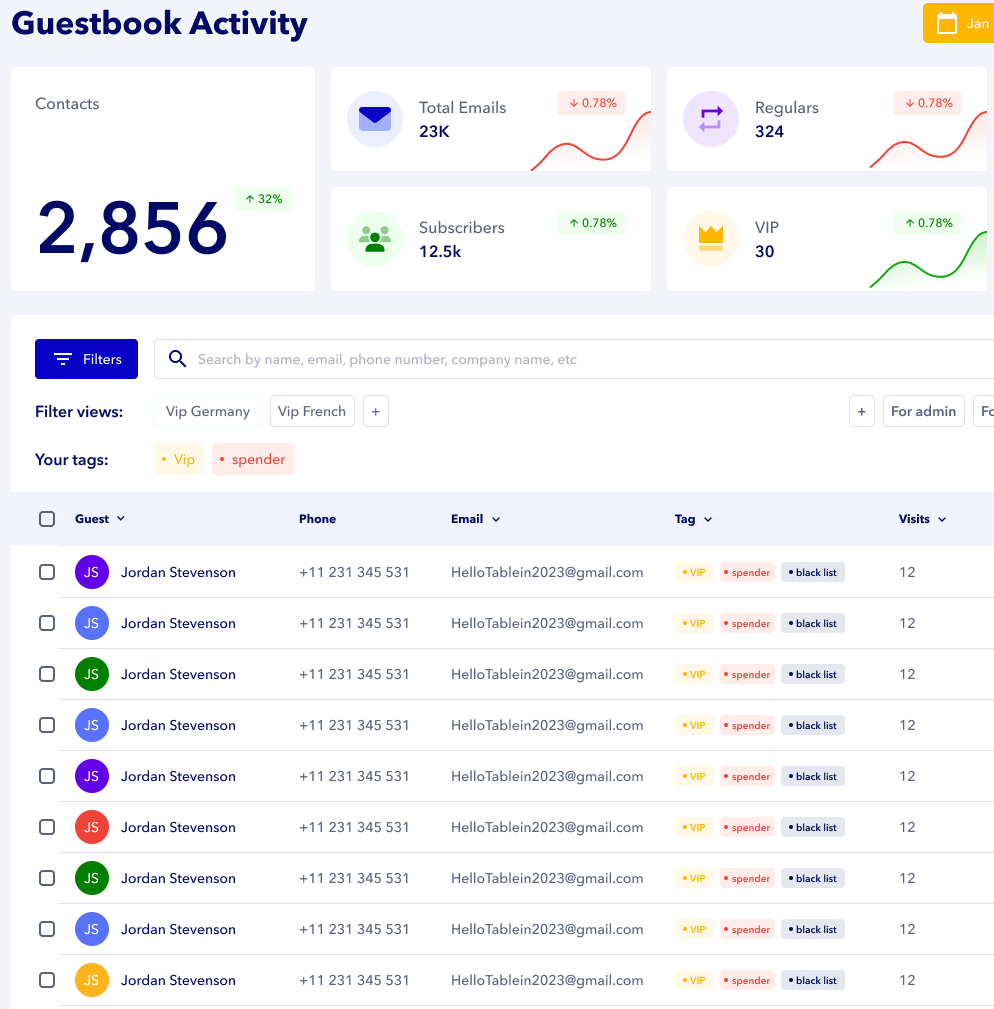Click the red JS guest avatar
The height and width of the screenshot is (1009, 994).
coord(91,827)
